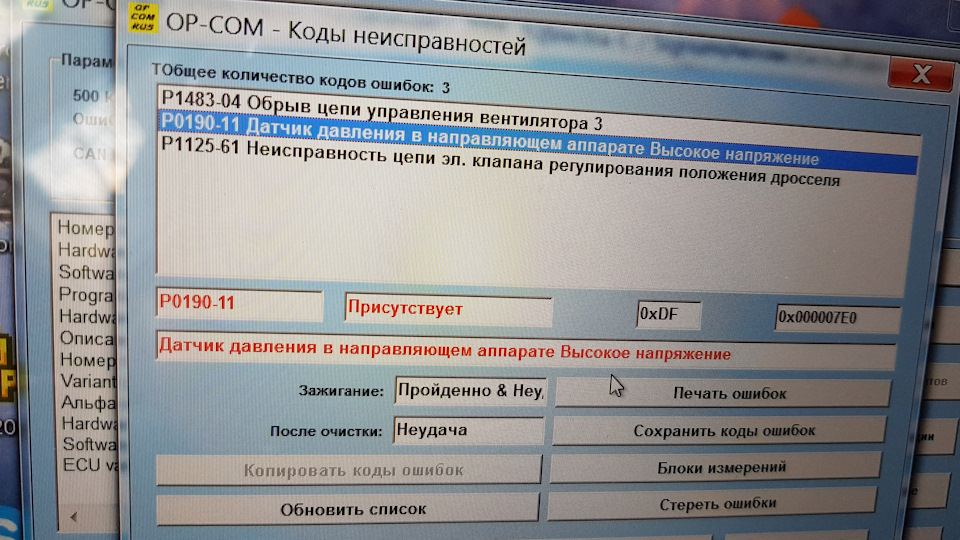
Task: Click the 'Зажигание' value field
Action: 470,390
